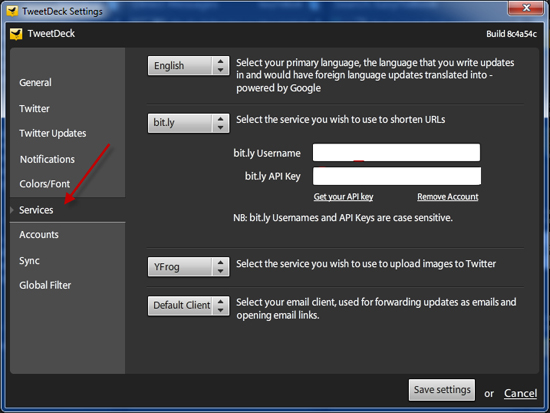Select the General settings tab
The image size is (550, 413).
tap(35, 82)
